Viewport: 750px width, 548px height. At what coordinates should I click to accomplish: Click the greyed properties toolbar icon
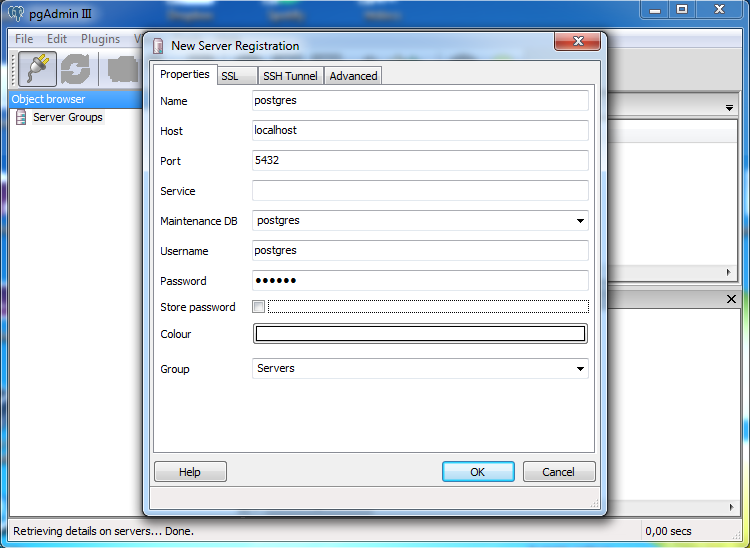[123, 69]
